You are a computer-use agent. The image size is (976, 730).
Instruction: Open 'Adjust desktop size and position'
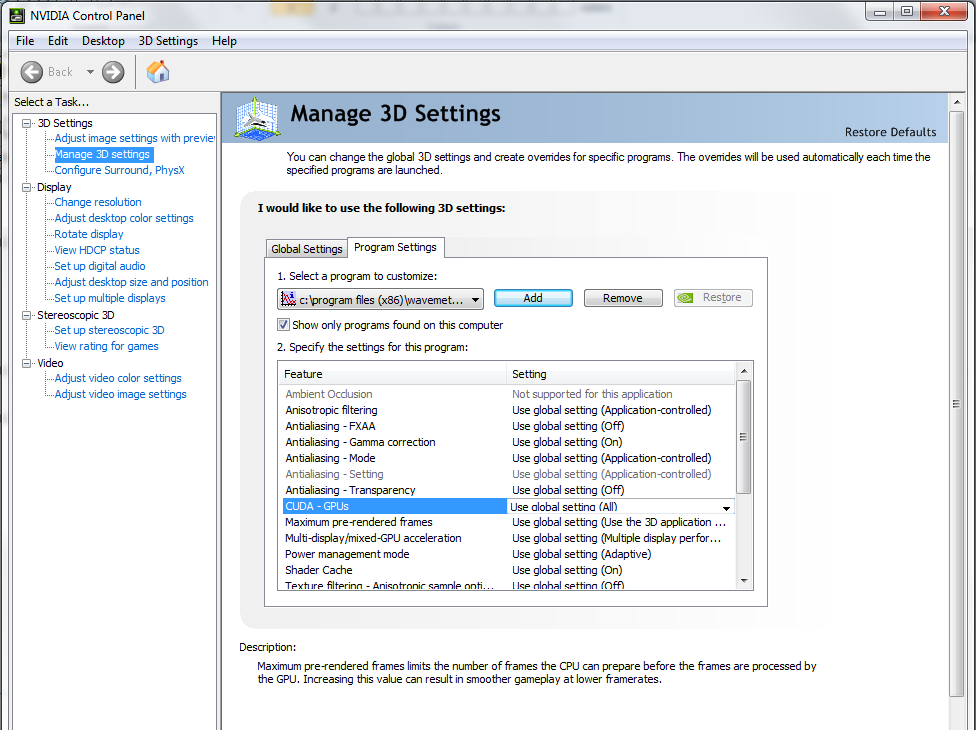click(131, 283)
